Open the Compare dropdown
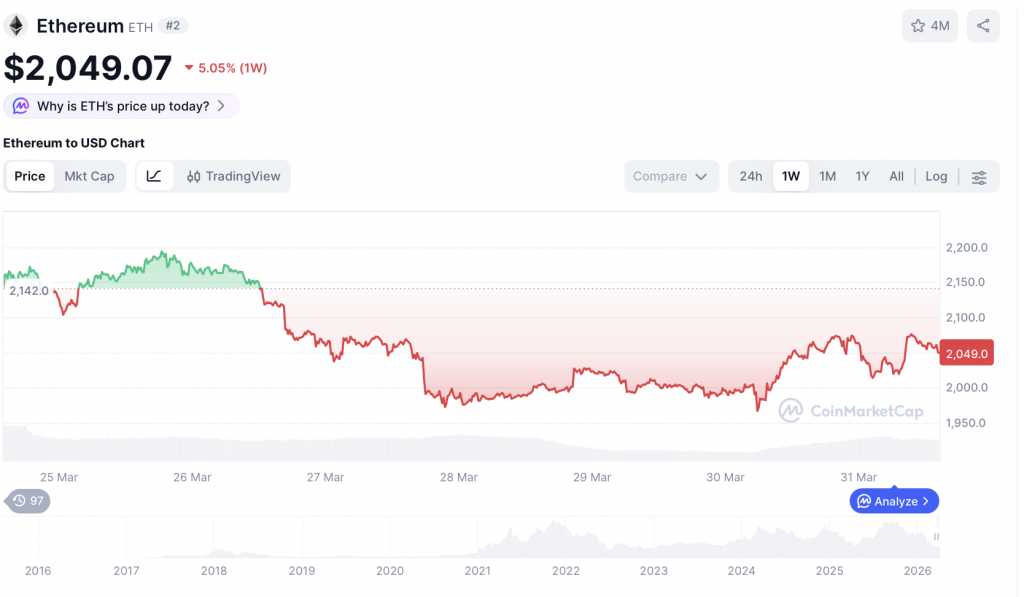Screen dimensions: 1024x597 671,176
